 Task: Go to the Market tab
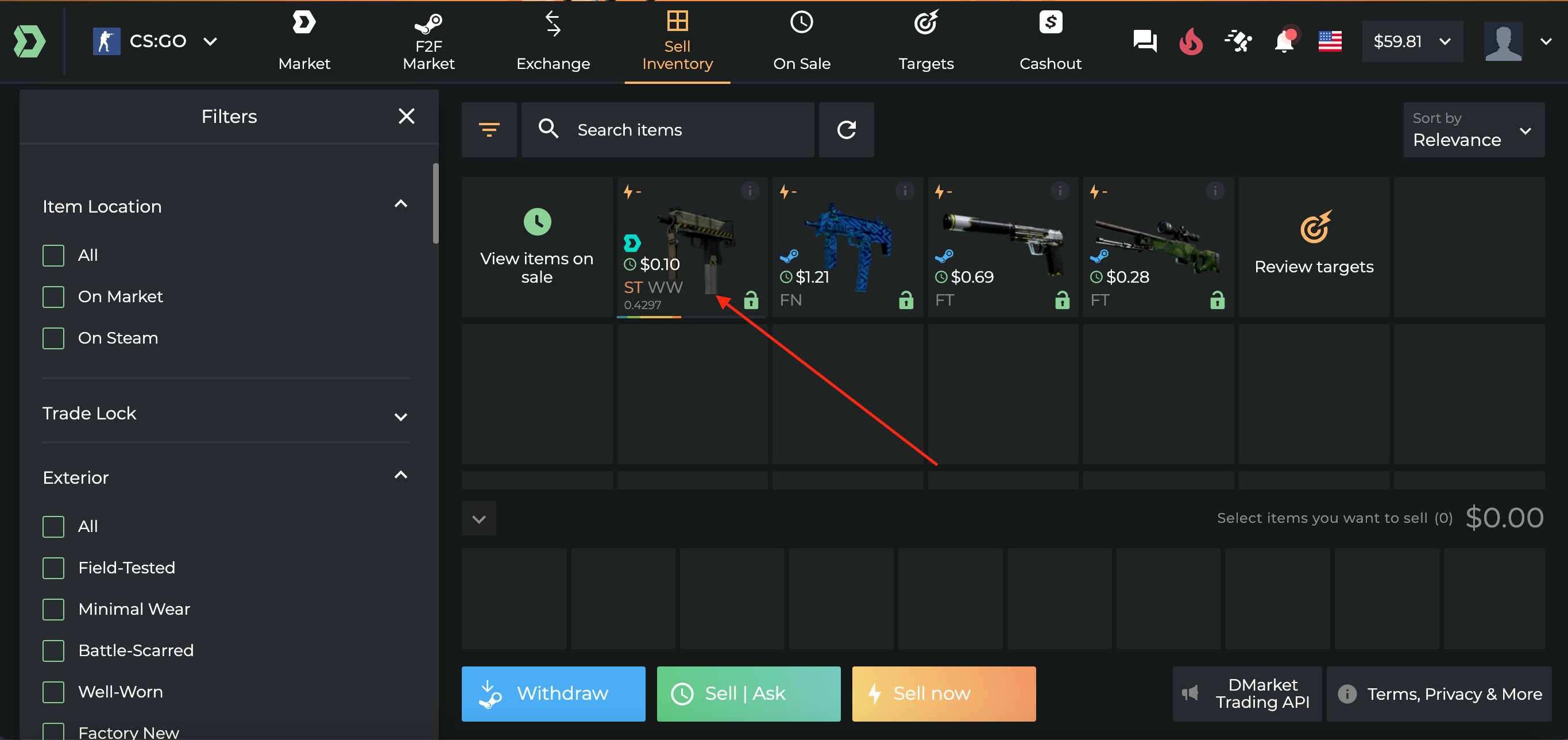click(304, 41)
